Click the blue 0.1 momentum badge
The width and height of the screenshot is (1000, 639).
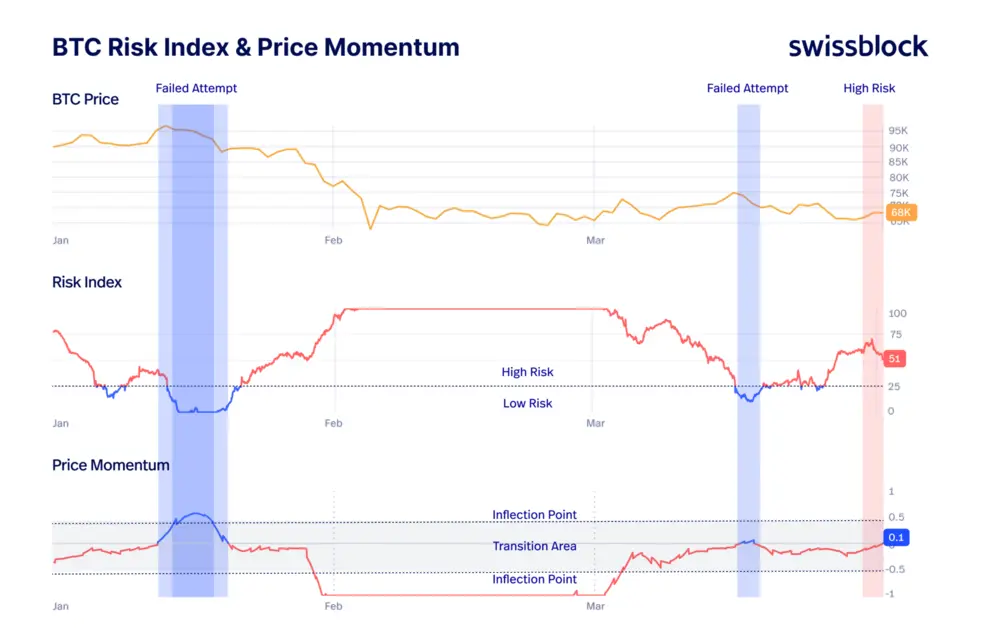coord(896,538)
